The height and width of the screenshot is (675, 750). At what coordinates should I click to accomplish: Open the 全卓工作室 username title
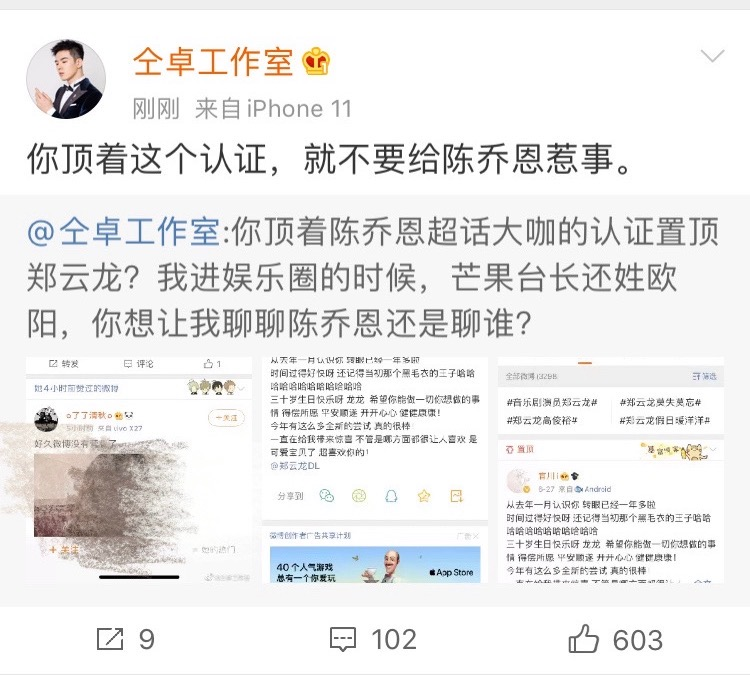point(213,62)
